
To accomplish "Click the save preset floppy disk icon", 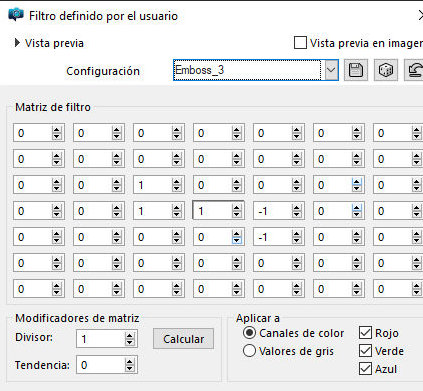I will pyautogui.click(x=356, y=70).
